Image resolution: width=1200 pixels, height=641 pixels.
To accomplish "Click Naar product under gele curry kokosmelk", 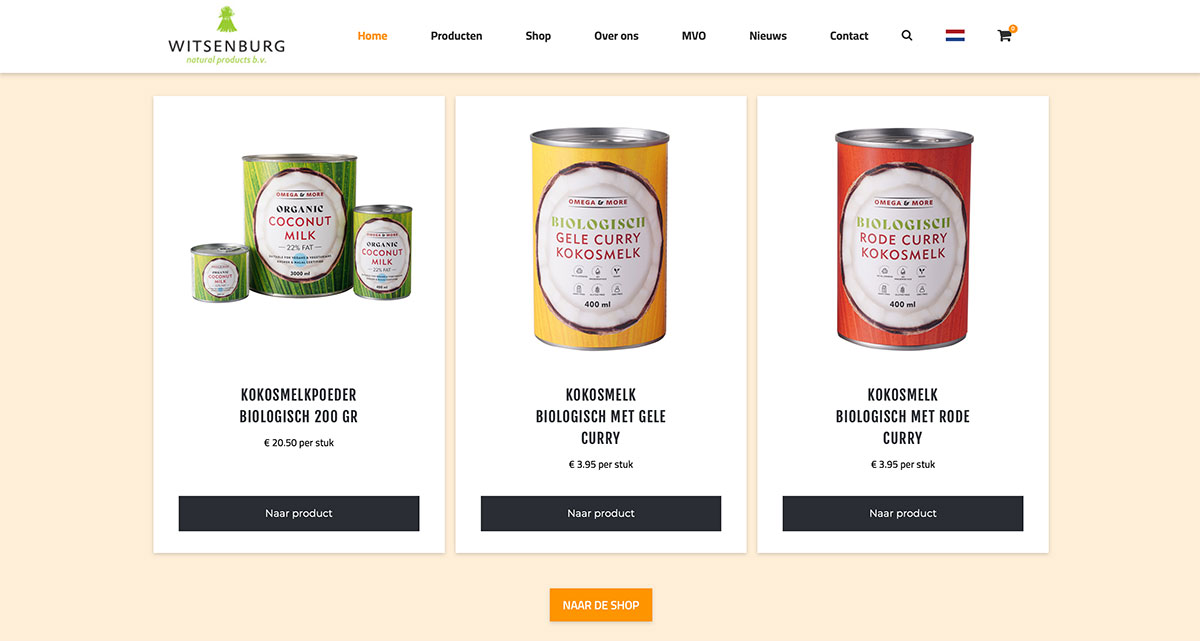I will [601, 513].
